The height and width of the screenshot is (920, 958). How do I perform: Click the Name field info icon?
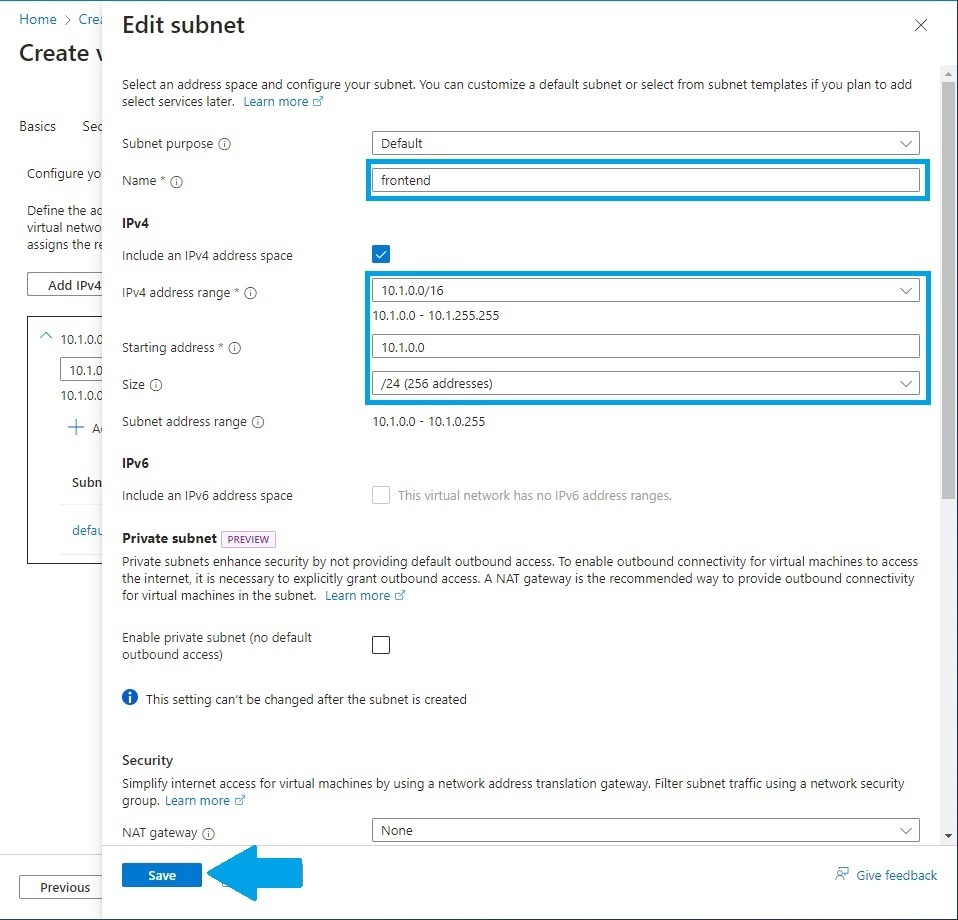[177, 182]
